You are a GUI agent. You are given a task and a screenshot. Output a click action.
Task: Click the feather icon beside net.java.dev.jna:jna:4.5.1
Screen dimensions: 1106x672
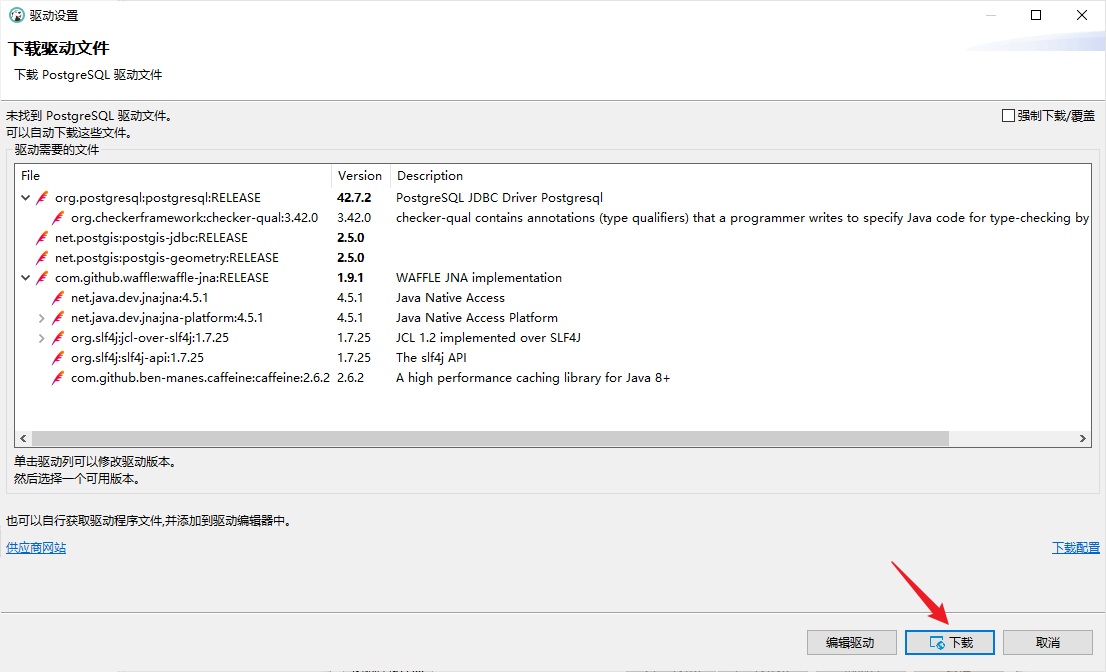coord(58,298)
